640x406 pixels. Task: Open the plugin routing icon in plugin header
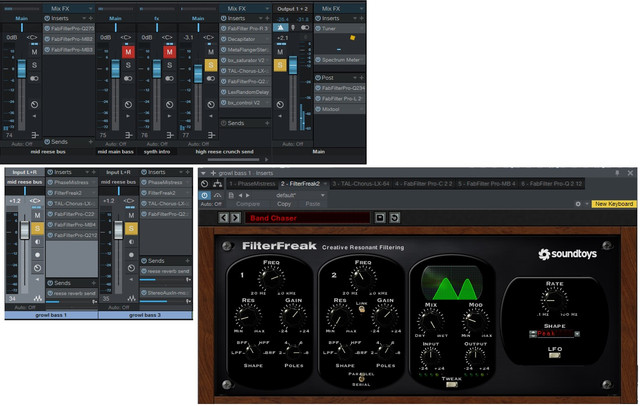point(218,184)
